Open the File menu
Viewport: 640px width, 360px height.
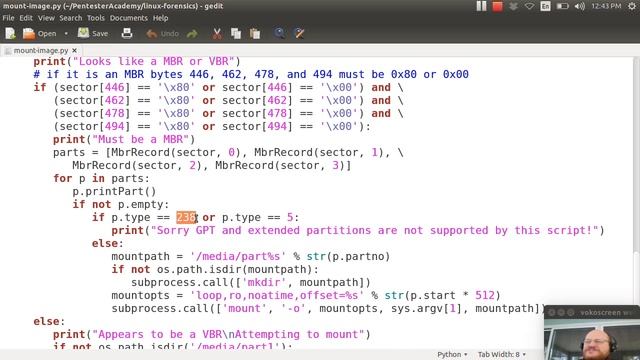click(x=8, y=18)
